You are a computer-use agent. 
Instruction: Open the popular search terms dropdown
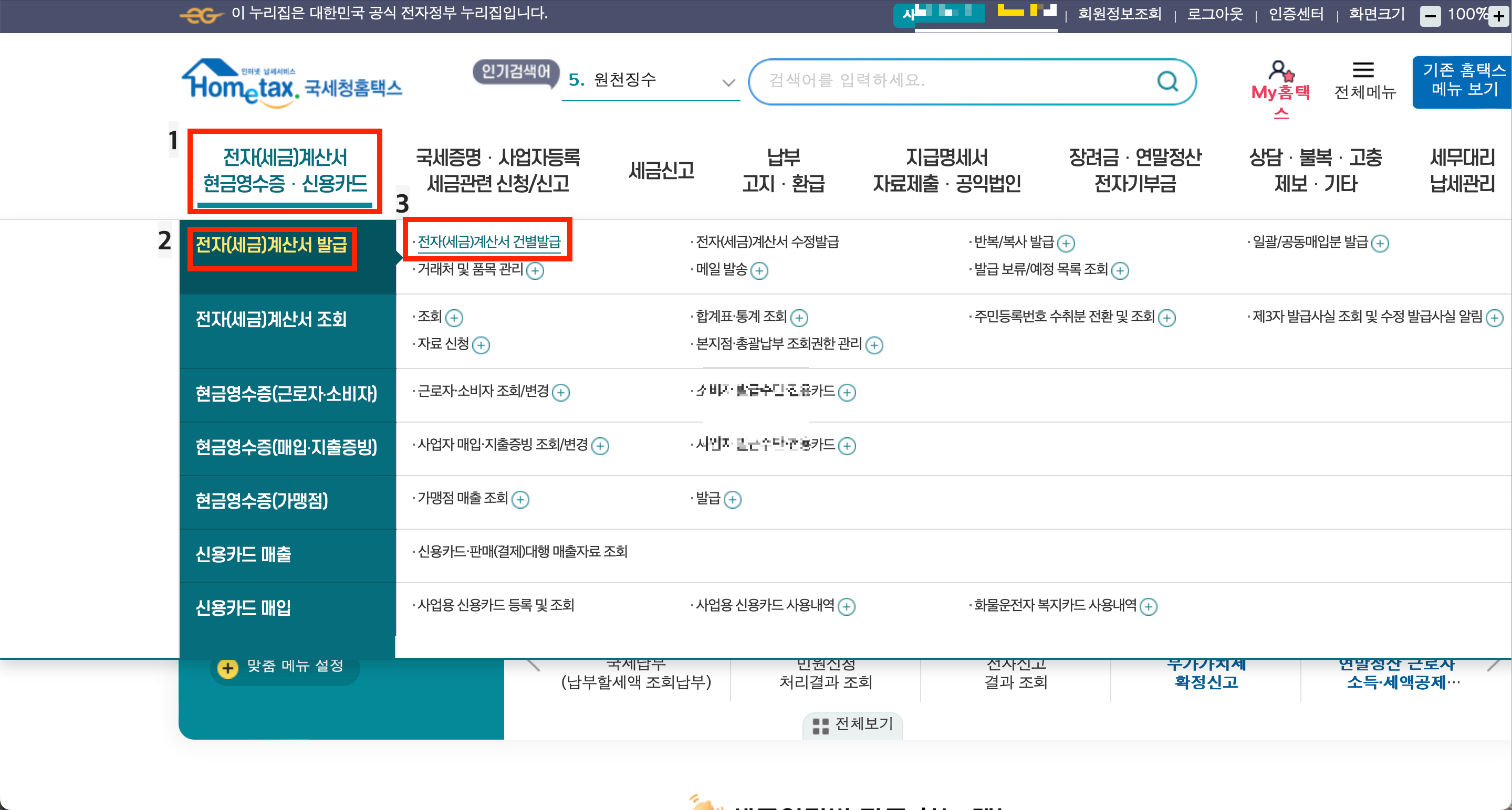(728, 82)
